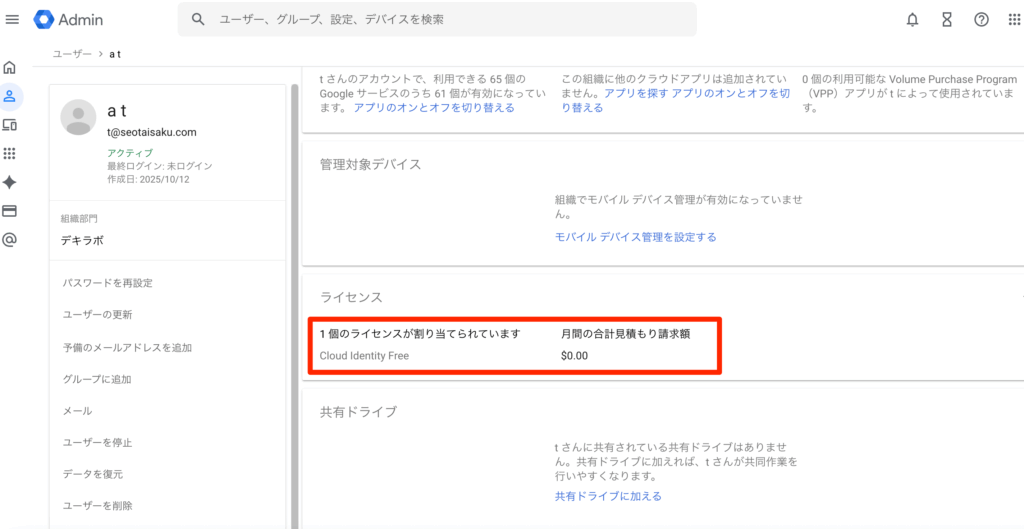The width and height of the screenshot is (1024, 529).
Task: Open the Billing card icon in sidebar
Action: 10,211
